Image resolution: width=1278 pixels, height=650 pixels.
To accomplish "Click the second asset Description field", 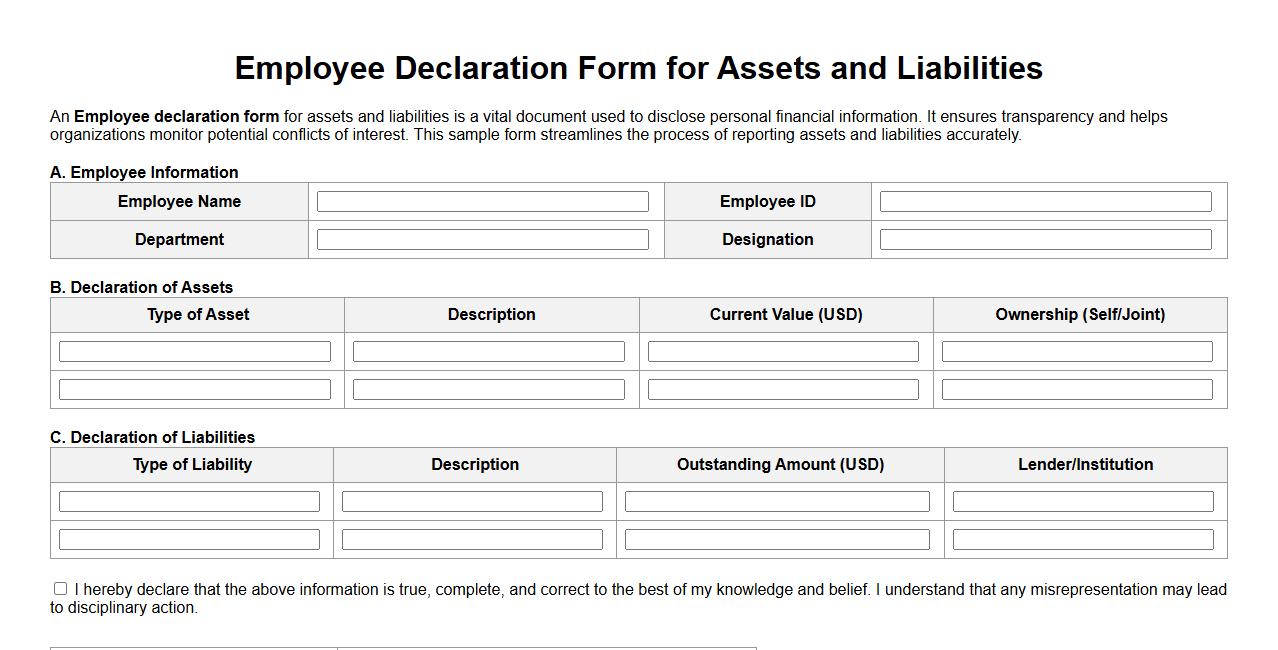I will click(487, 388).
